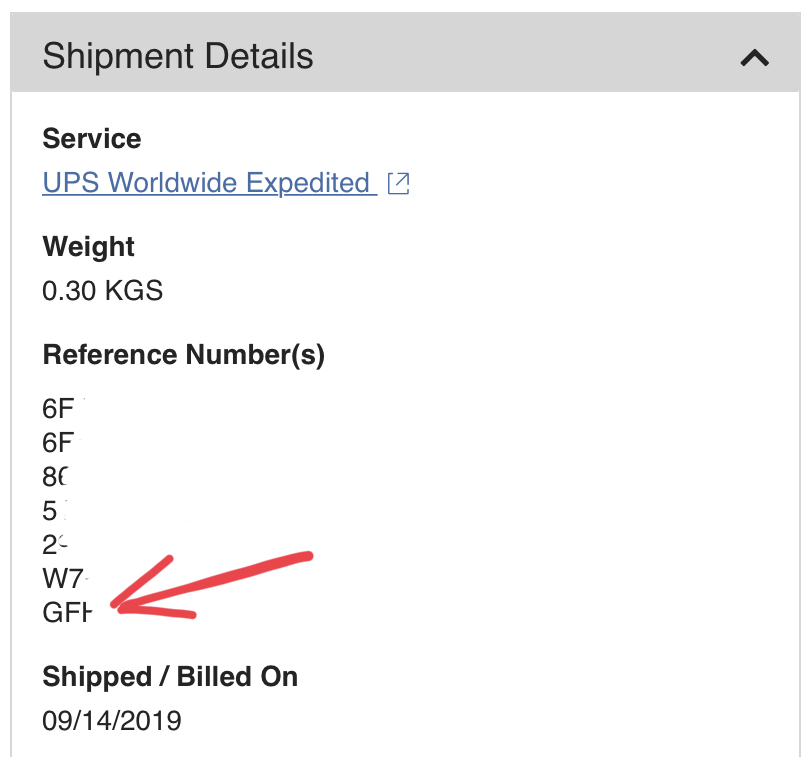Click the KGS unit text
Image resolution: width=809 pixels, height=757 pixels.
pos(134,291)
